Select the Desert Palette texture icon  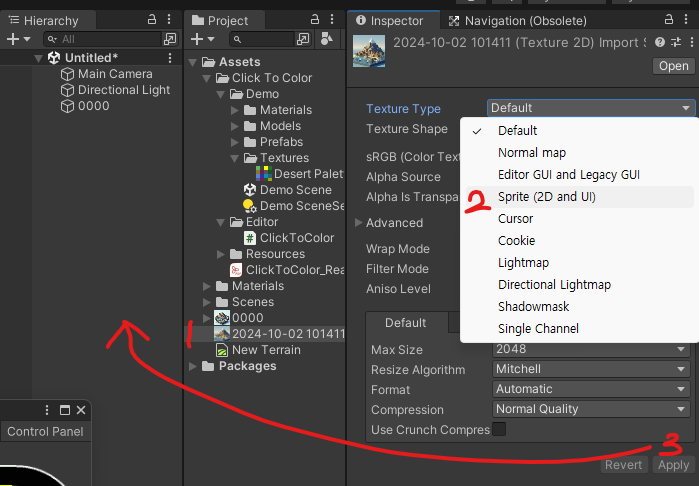[x=264, y=174]
